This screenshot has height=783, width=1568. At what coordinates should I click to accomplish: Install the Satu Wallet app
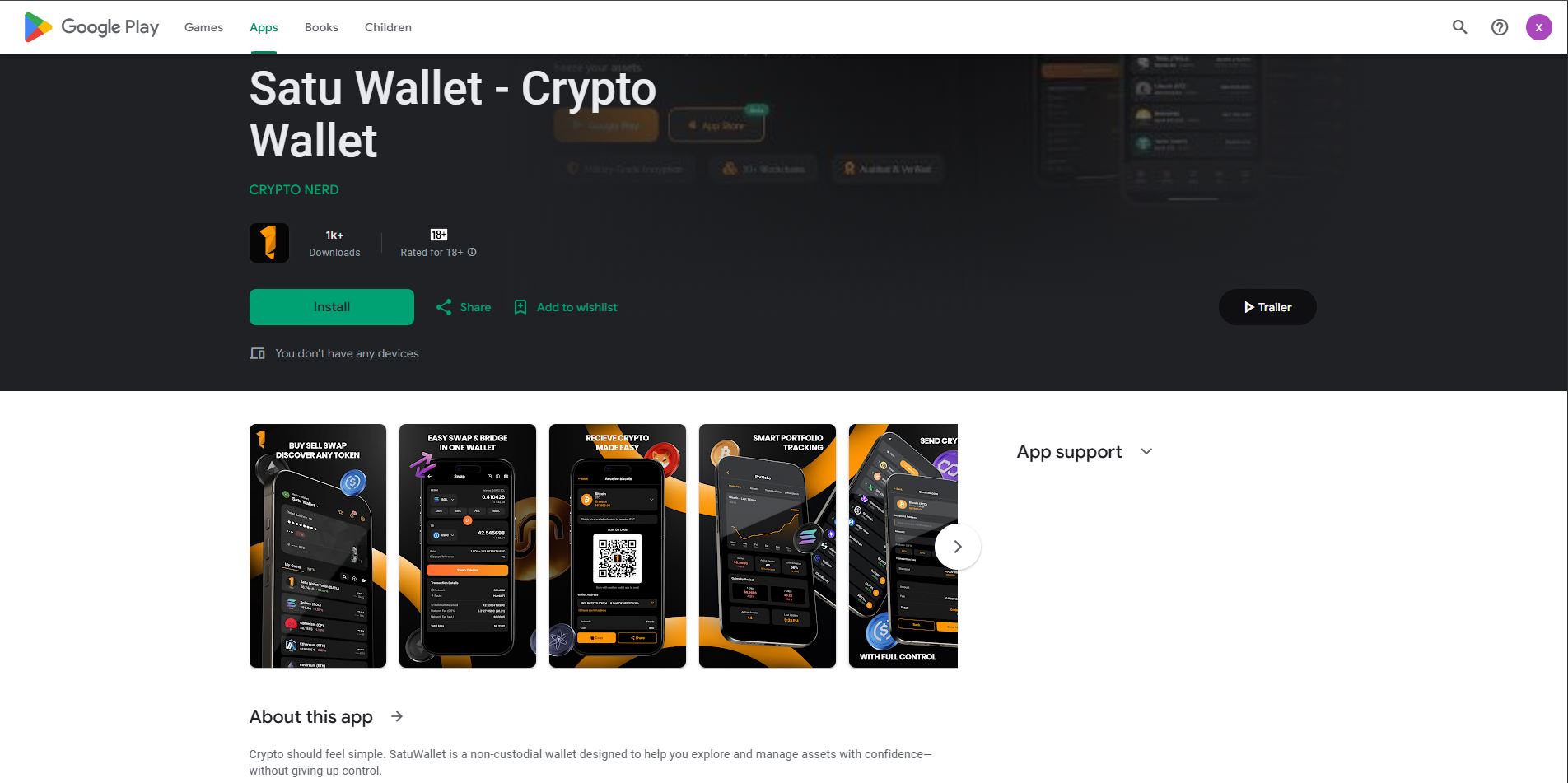pos(332,307)
